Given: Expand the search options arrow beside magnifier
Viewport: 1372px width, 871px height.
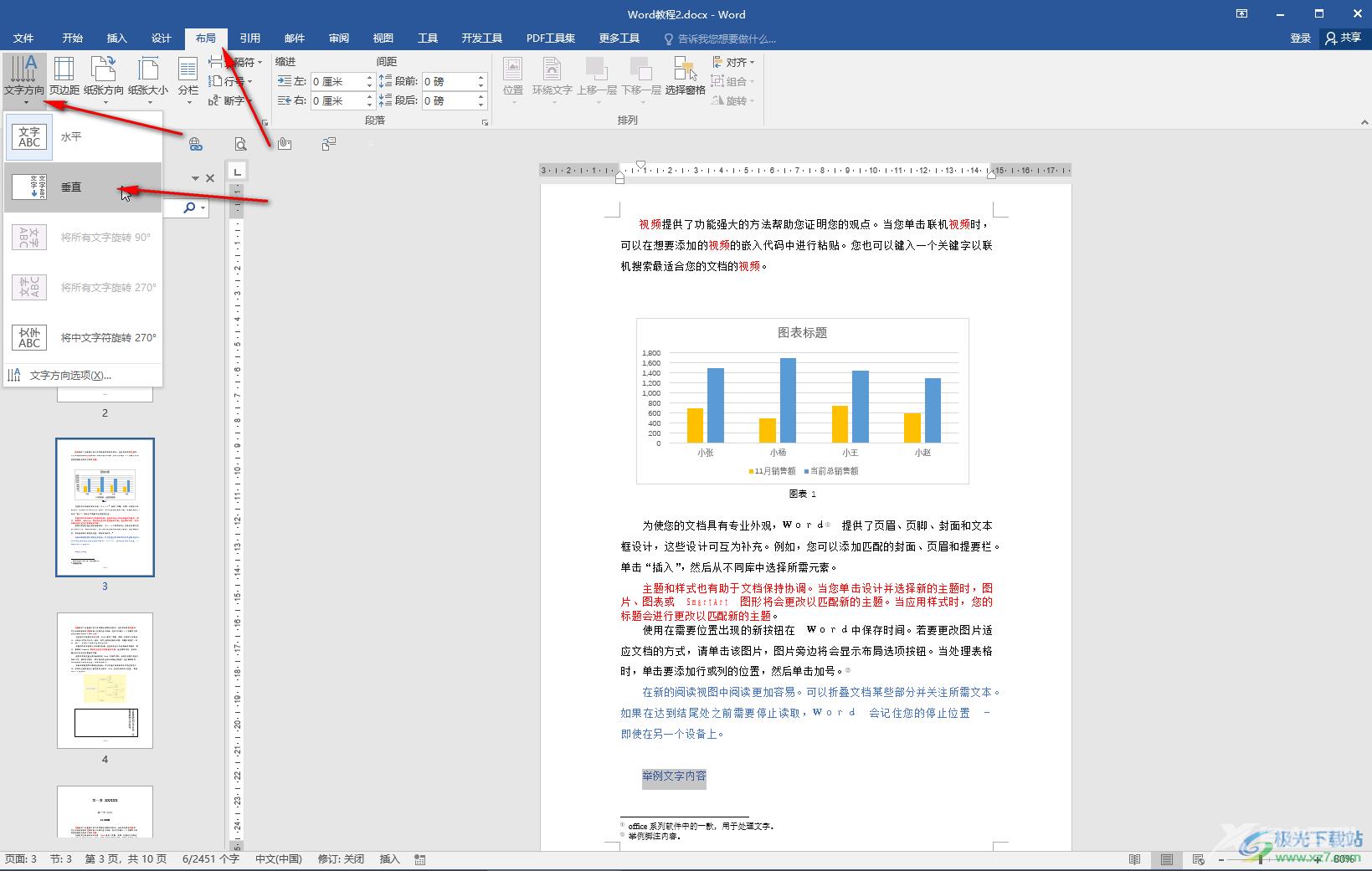Looking at the screenshot, I should (203, 208).
